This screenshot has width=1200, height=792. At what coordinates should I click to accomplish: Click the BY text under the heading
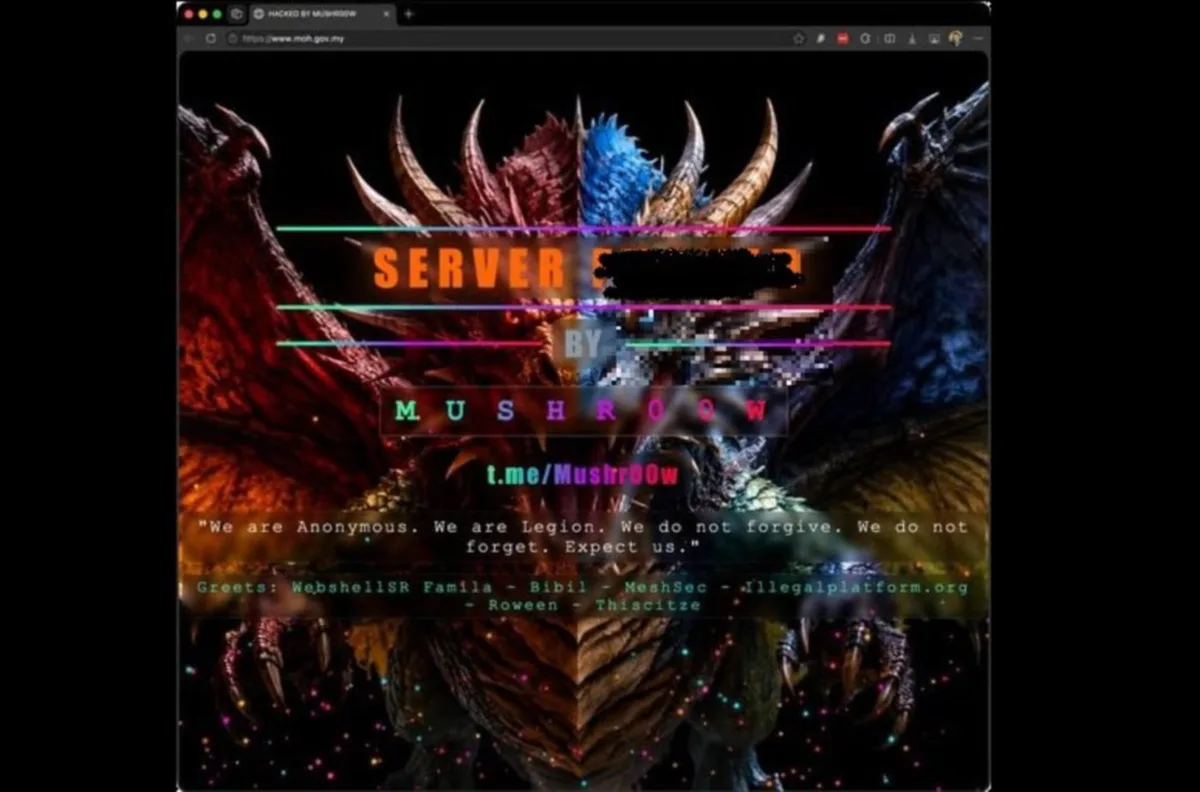point(583,345)
